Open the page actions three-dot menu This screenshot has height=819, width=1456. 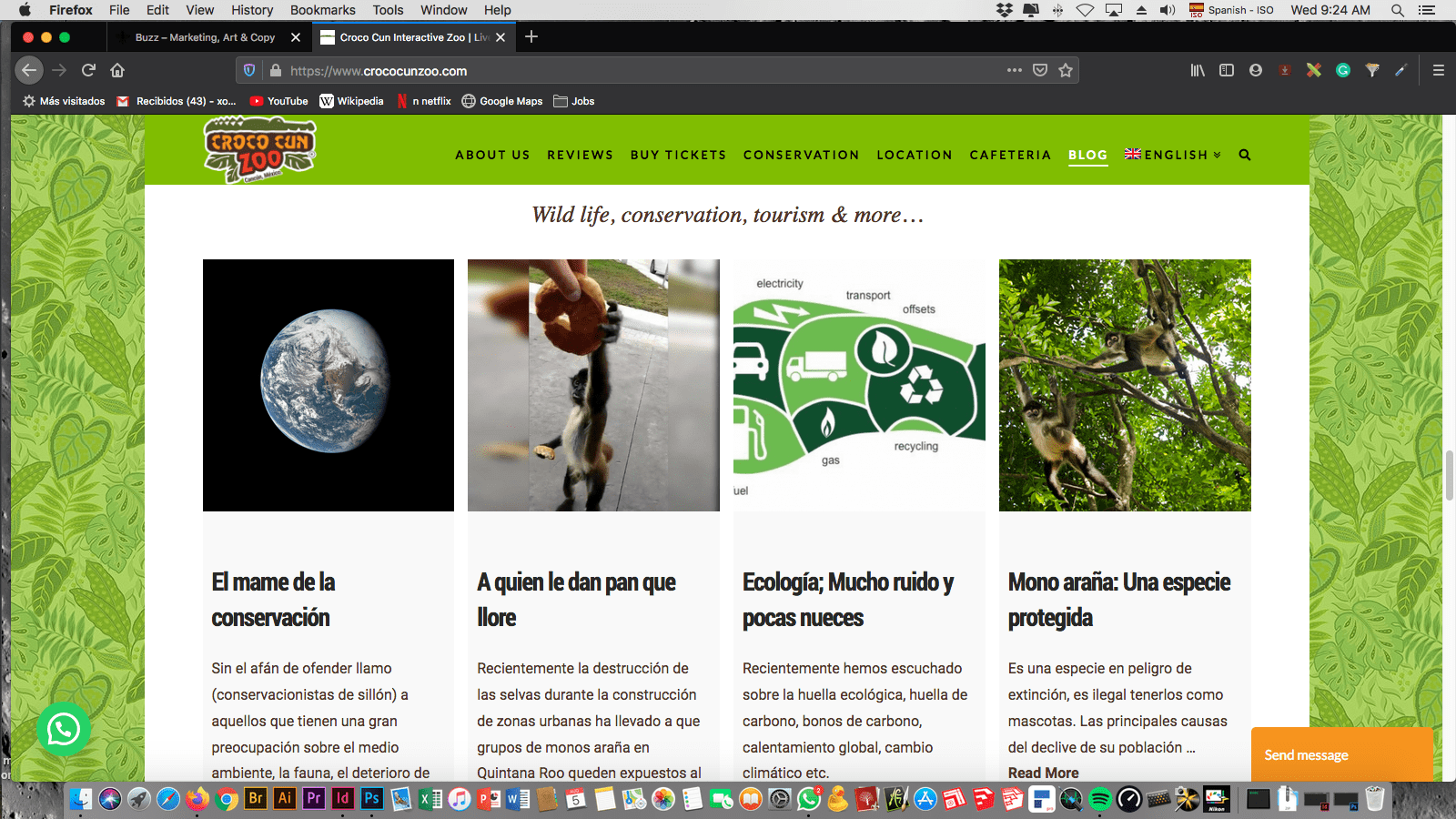click(x=1014, y=70)
